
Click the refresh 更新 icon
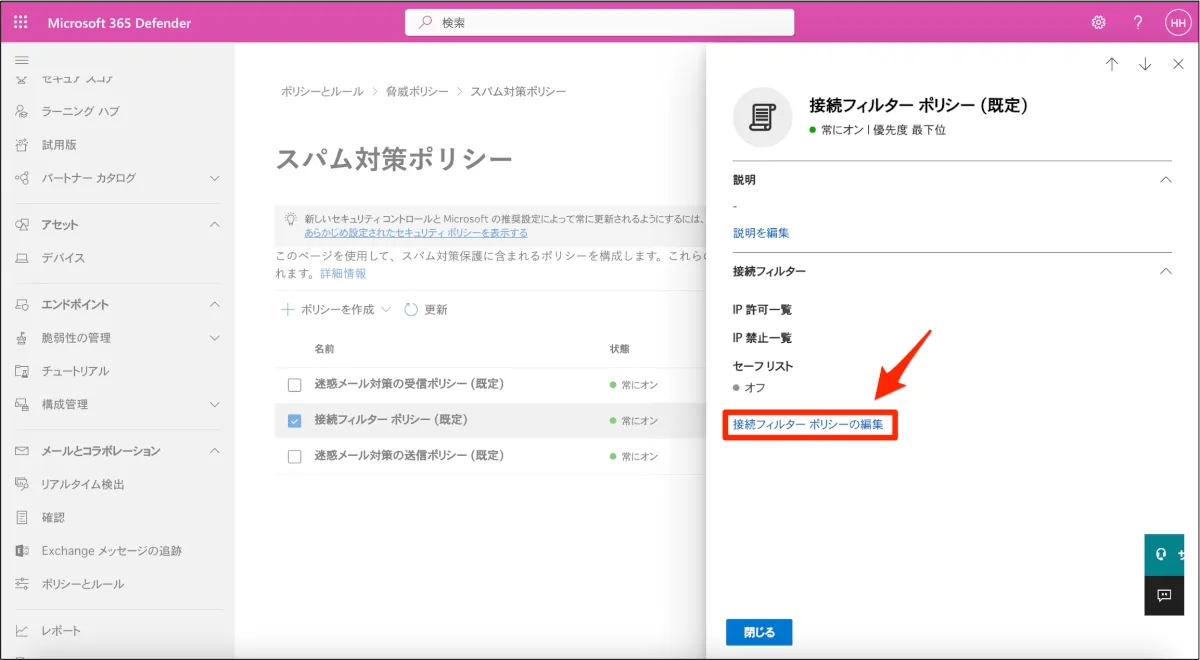(x=411, y=310)
